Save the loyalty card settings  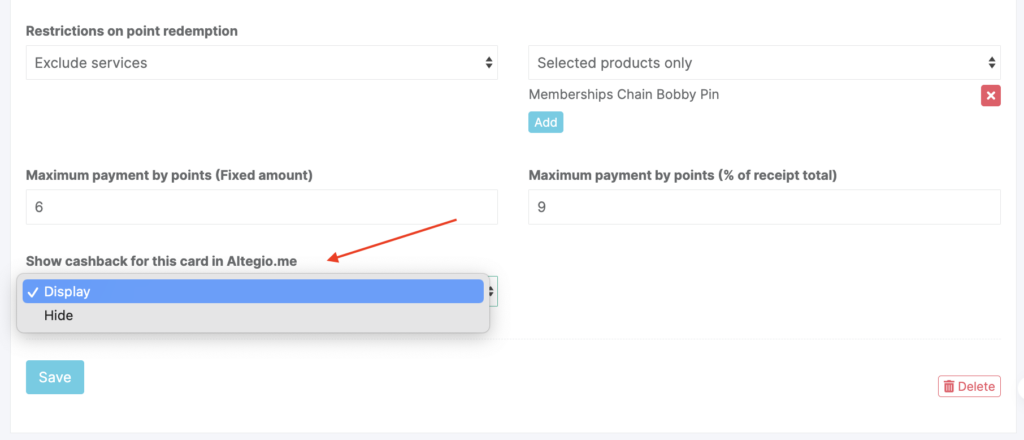coord(54,377)
